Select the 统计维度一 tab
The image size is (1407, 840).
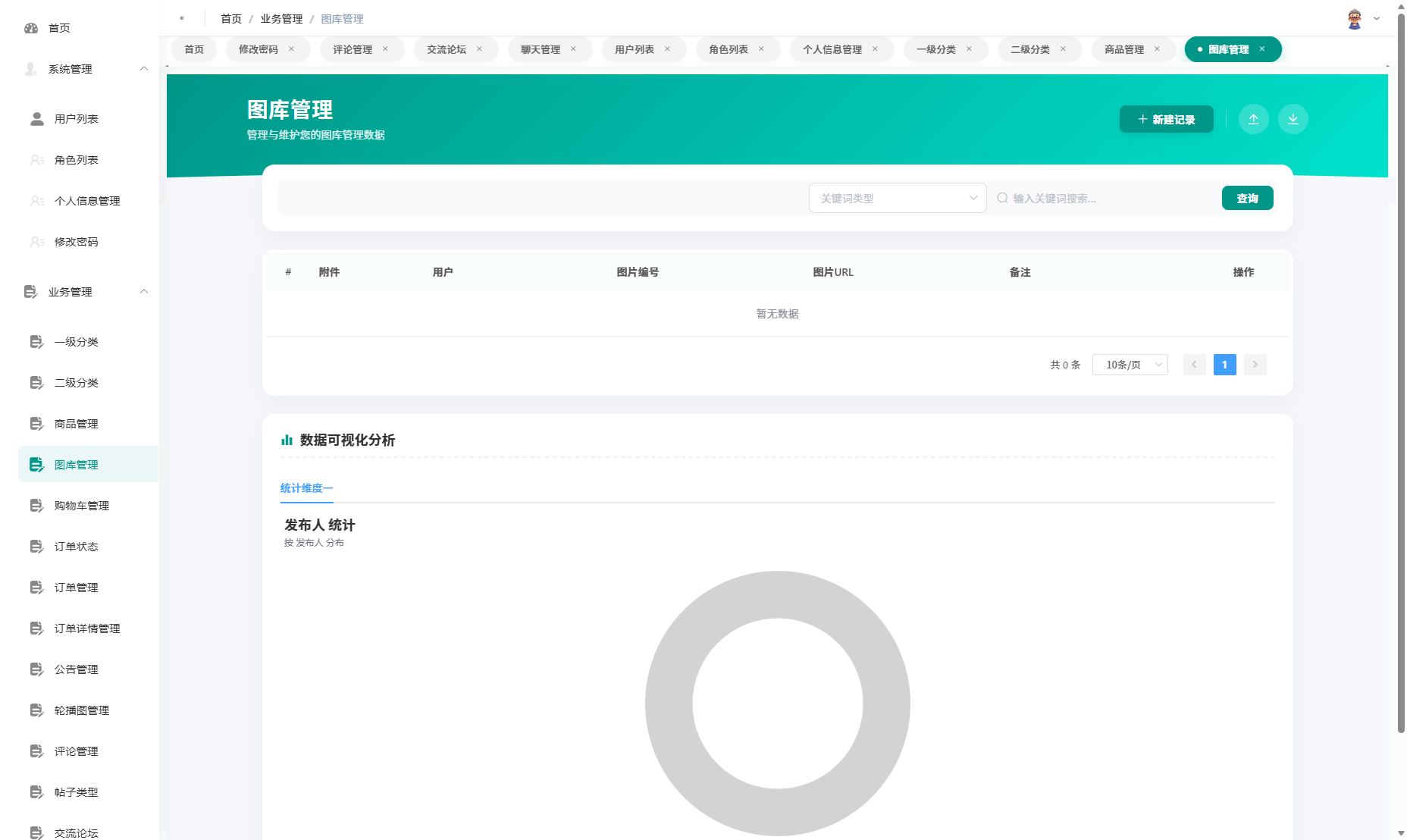(306, 488)
